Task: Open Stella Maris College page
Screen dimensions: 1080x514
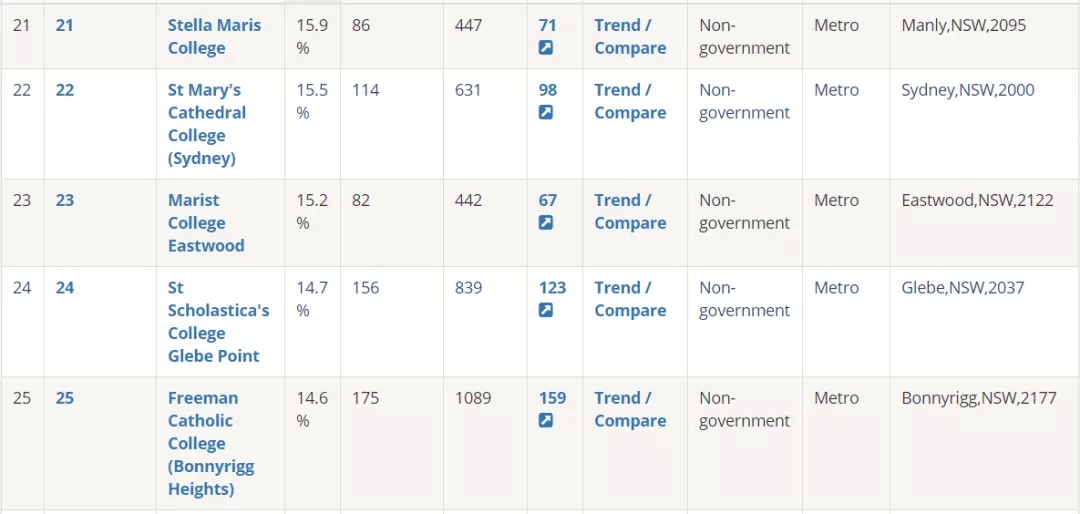Action: (x=214, y=37)
